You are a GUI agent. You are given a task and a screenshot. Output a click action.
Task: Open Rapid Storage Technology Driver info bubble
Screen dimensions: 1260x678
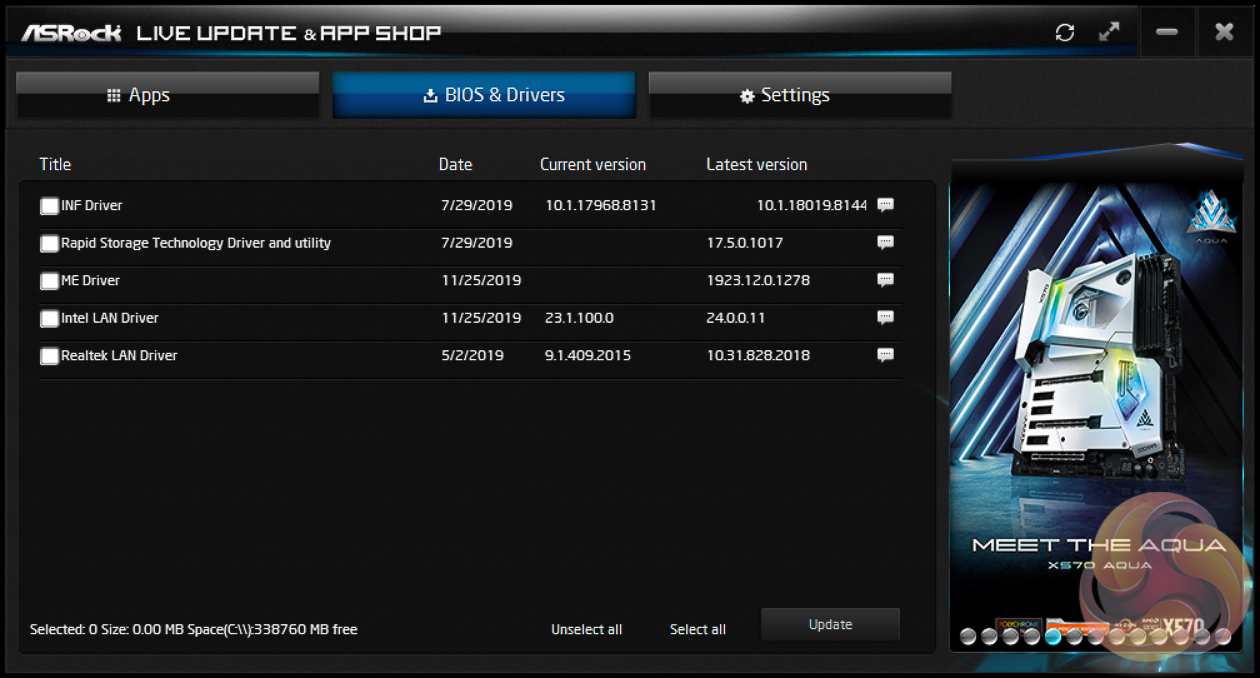pos(885,243)
